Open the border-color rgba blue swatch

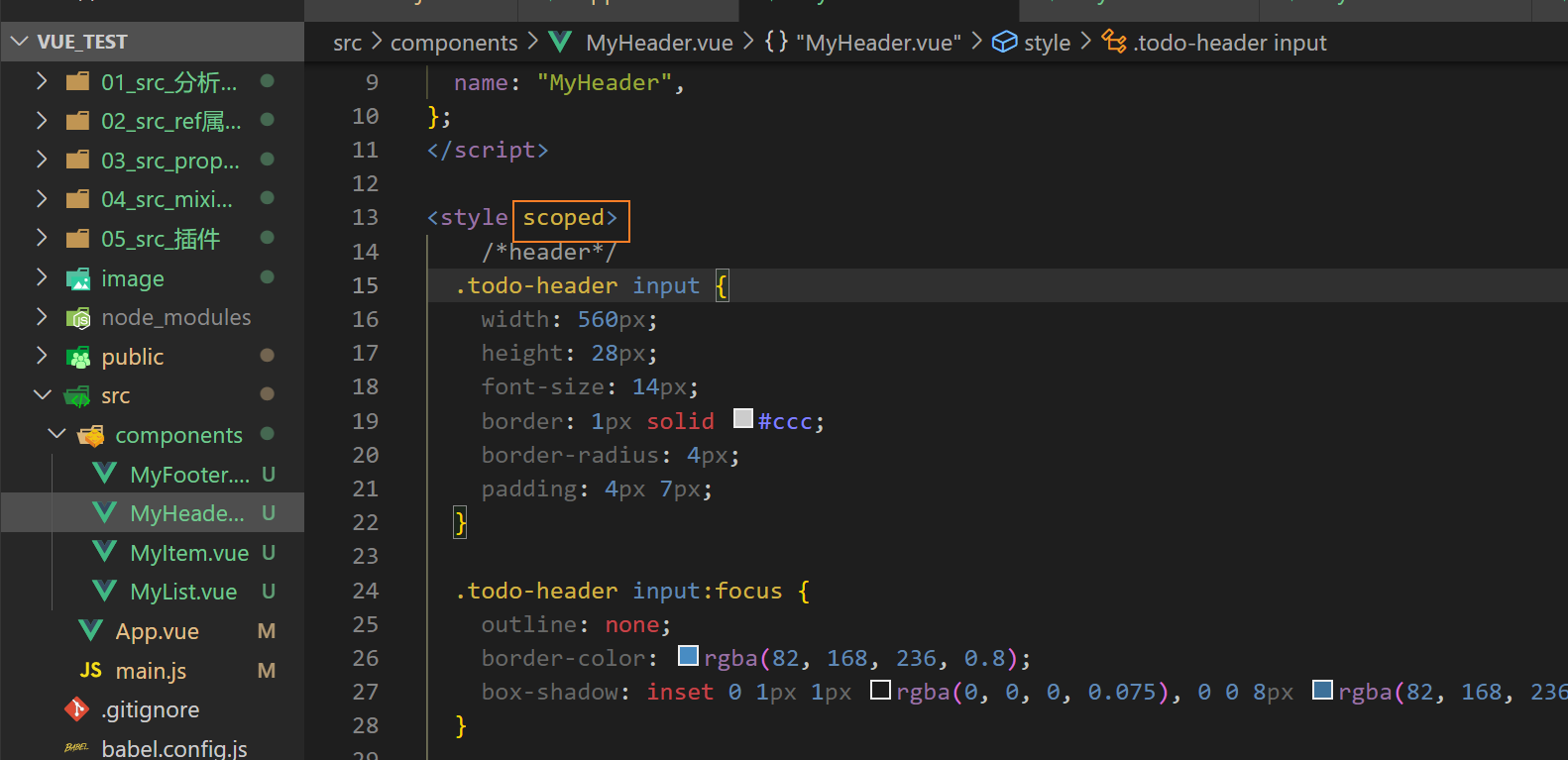(x=689, y=655)
